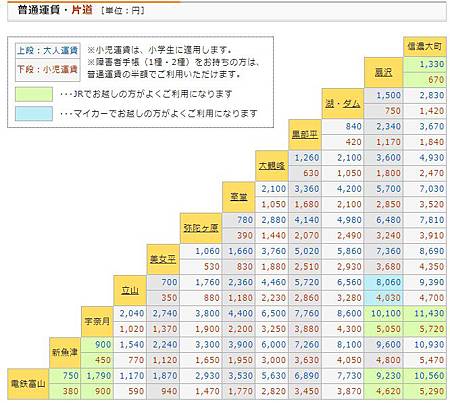Click the blue highlighted 8,060 fare cell

click(x=383, y=282)
